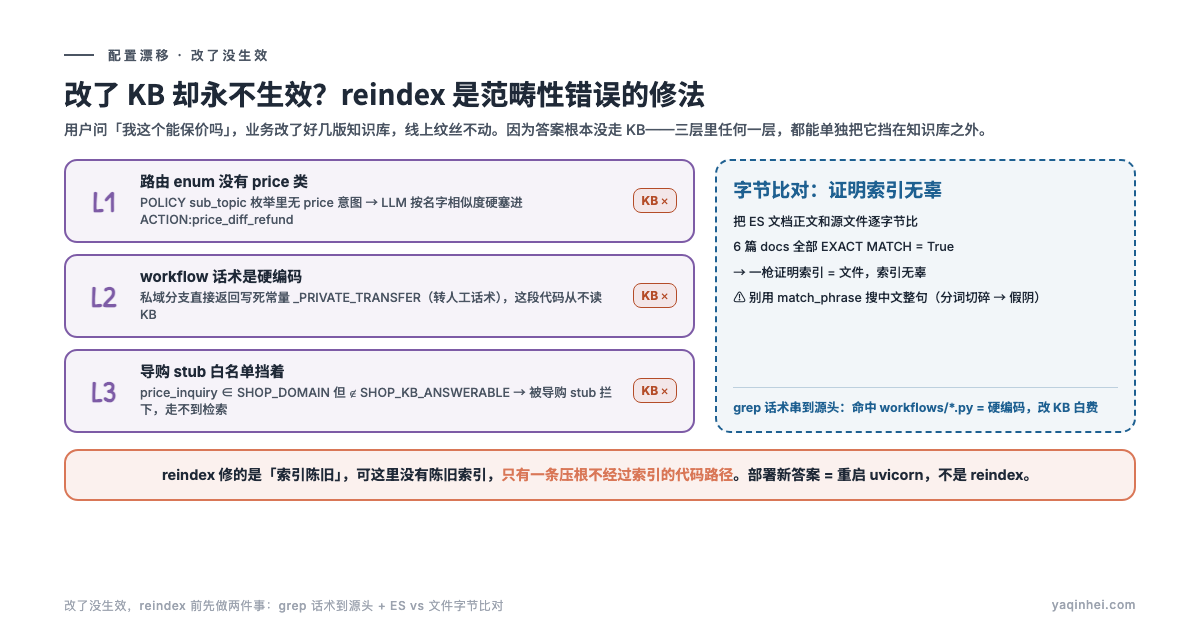Click line 把 ES 文档正文和源文件逐字节比

pyautogui.click(x=825, y=221)
